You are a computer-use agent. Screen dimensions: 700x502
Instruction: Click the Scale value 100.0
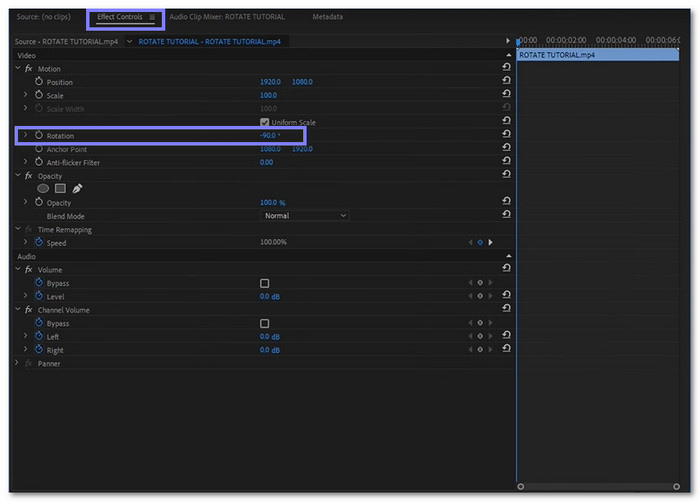268,95
